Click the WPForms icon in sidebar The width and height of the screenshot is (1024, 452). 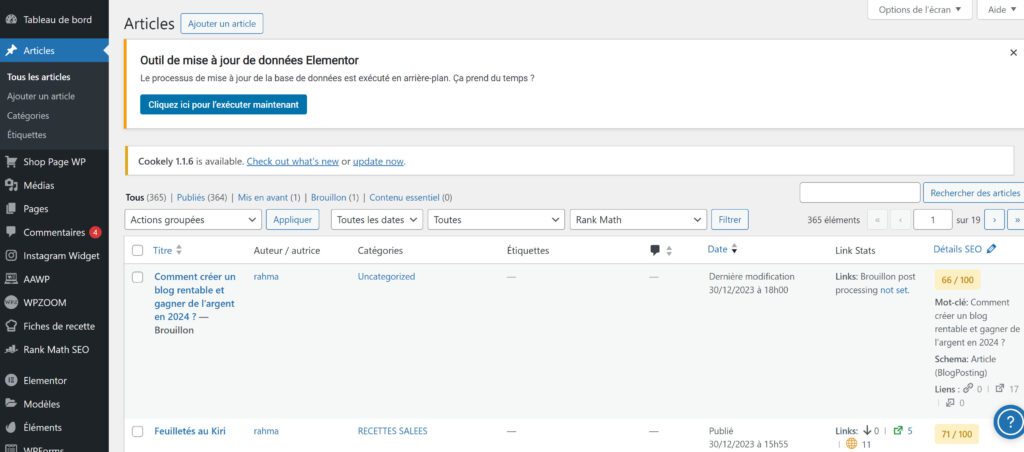10,448
